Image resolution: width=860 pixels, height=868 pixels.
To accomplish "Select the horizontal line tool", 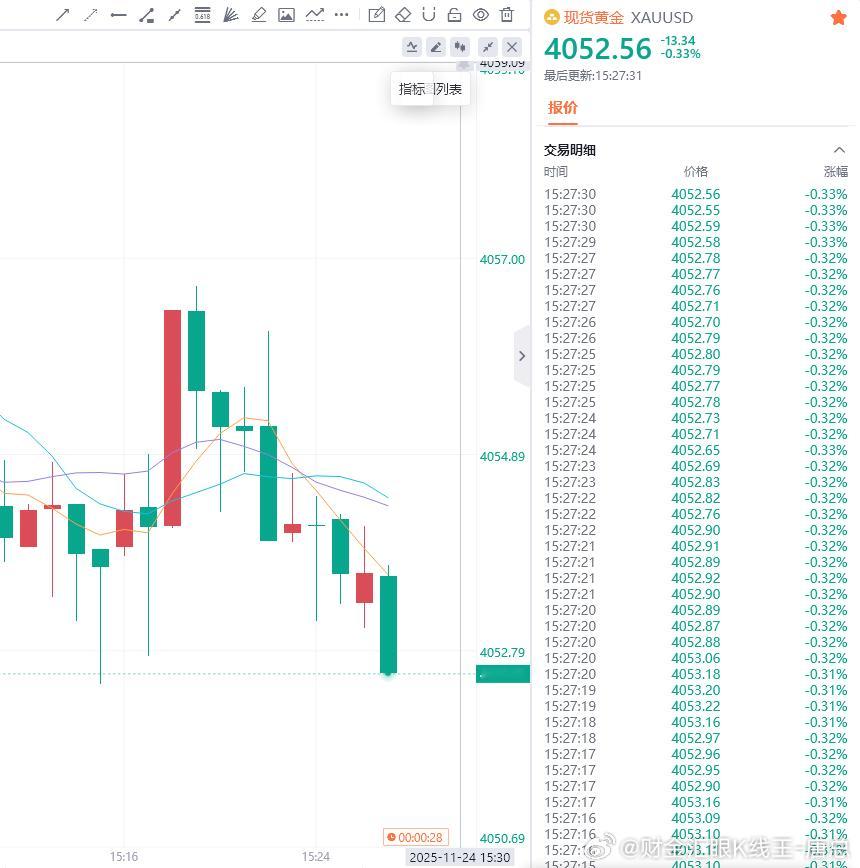I will click(116, 15).
